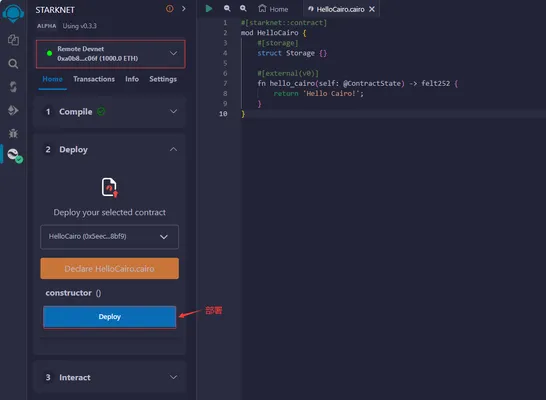The width and height of the screenshot is (546, 400).
Task: Switch to the Transactions tab
Action: 94,79
